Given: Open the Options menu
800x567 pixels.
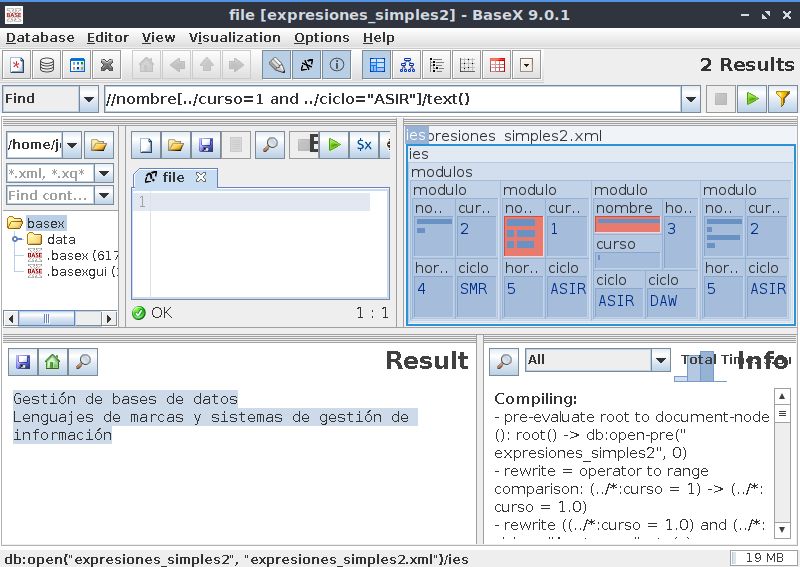Looking at the screenshot, I should pos(321,38).
